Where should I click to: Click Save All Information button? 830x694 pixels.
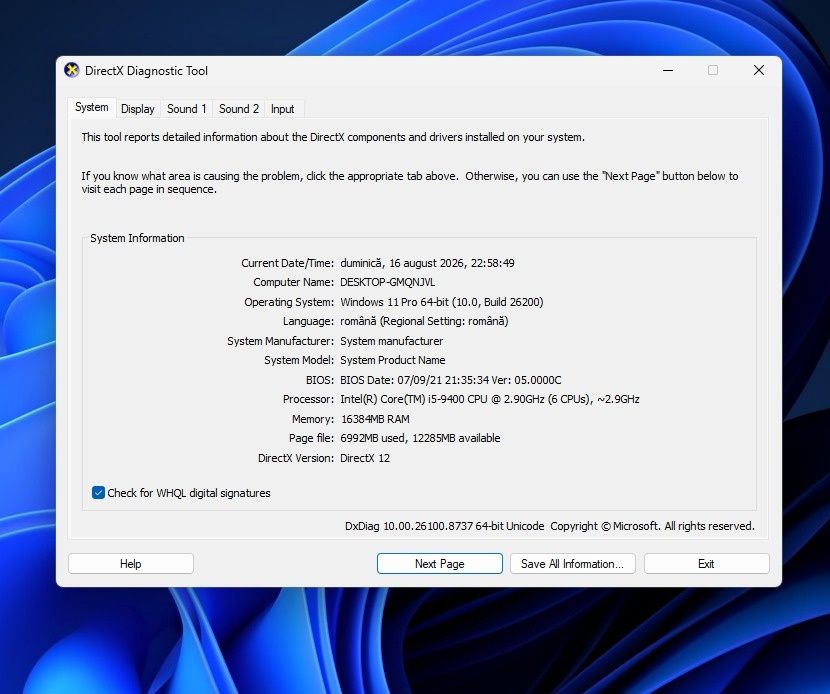coord(573,564)
